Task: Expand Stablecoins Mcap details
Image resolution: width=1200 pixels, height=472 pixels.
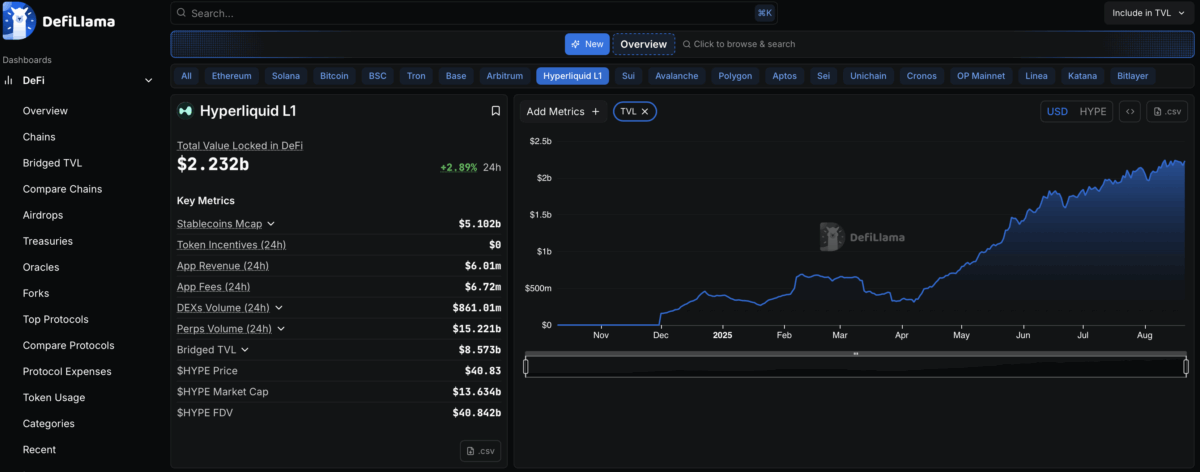Action: (x=271, y=224)
